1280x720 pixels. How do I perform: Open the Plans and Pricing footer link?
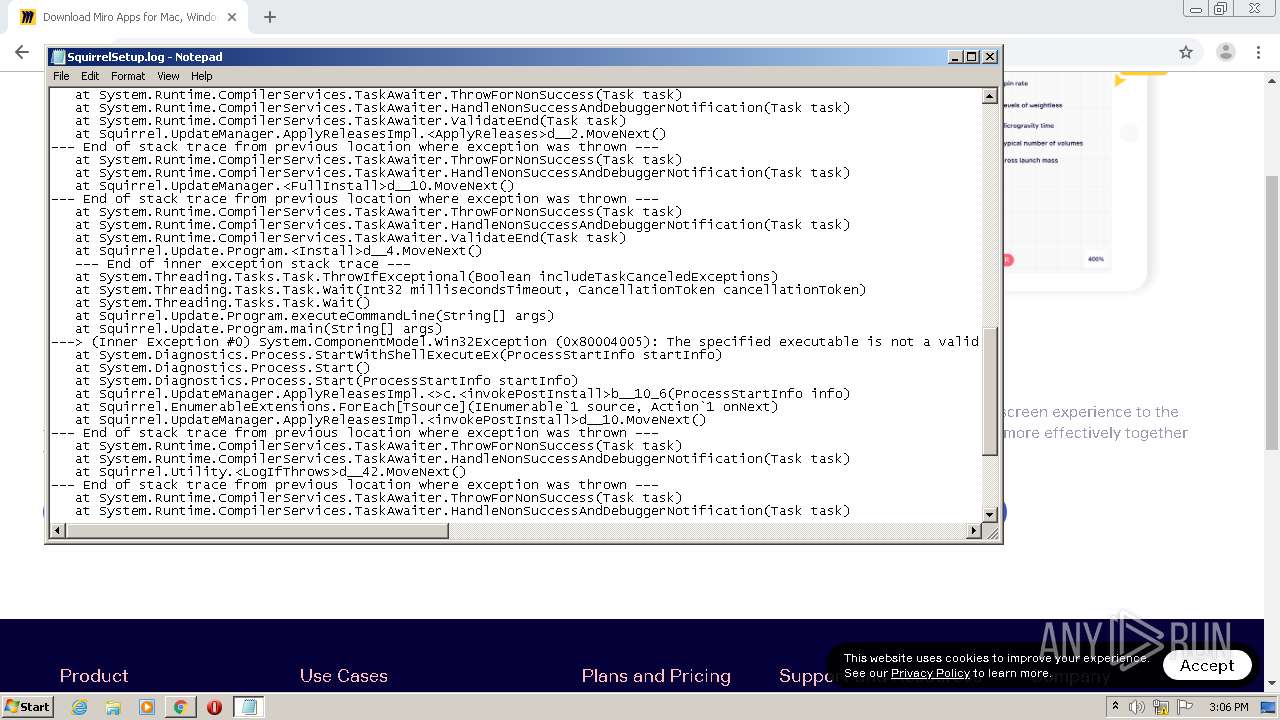[656, 676]
